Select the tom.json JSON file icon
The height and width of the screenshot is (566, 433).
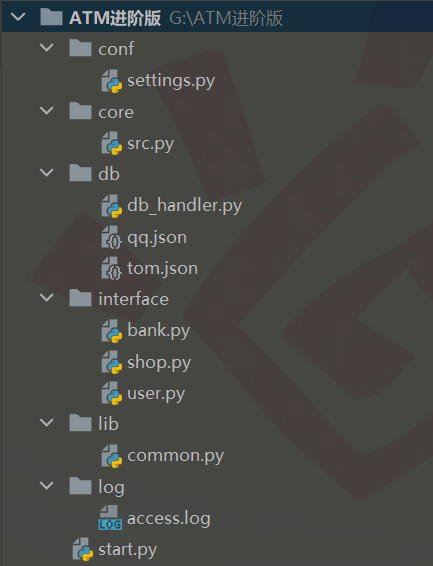pyautogui.click(x=111, y=269)
